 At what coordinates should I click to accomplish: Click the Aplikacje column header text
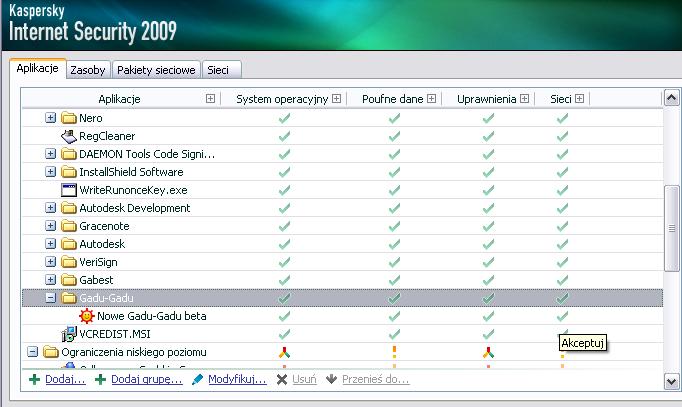(x=119, y=99)
